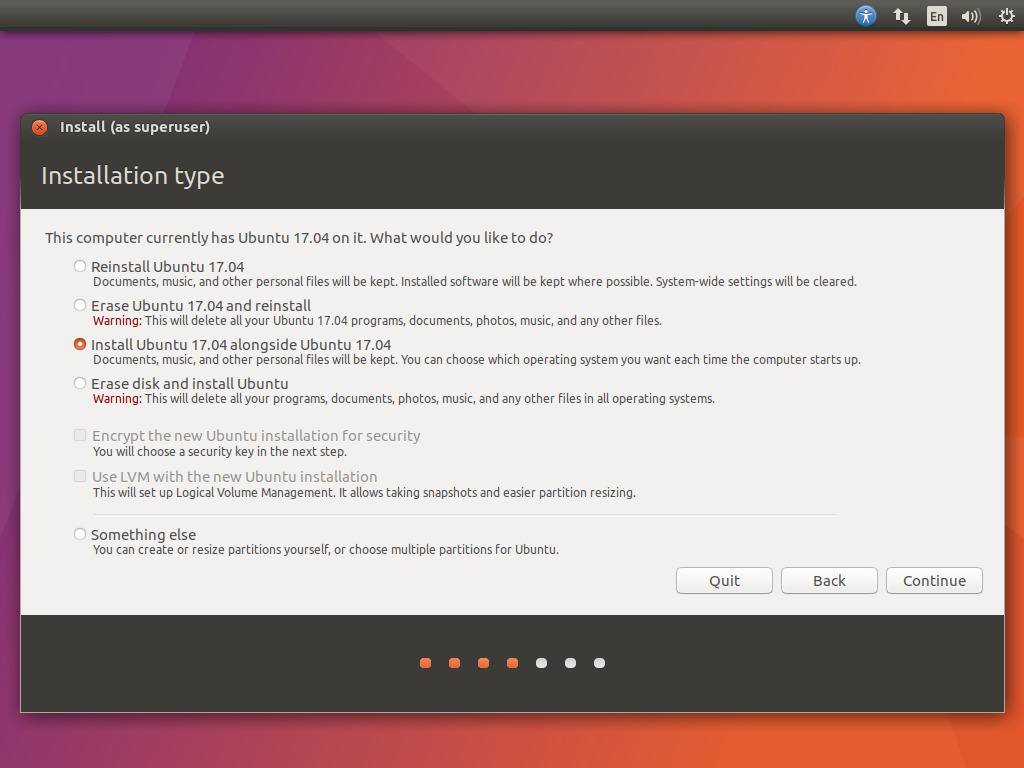Select Erase disk and install Ubuntu
This screenshot has height=768, width=1024.
tap(80, 383)
